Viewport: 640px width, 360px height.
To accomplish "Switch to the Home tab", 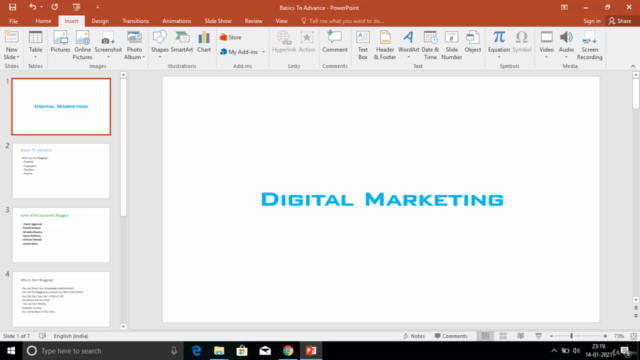I will click(x=43, y=21).
